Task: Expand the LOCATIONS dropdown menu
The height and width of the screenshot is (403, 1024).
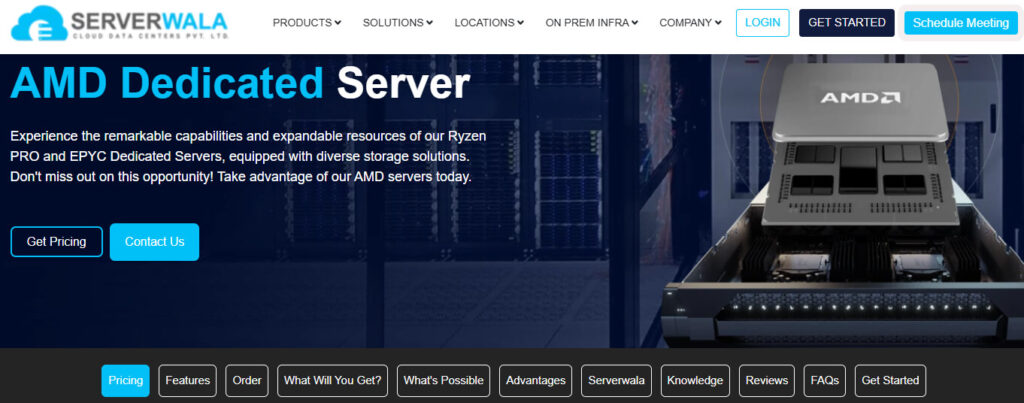Action: click(x=489, y=23)
